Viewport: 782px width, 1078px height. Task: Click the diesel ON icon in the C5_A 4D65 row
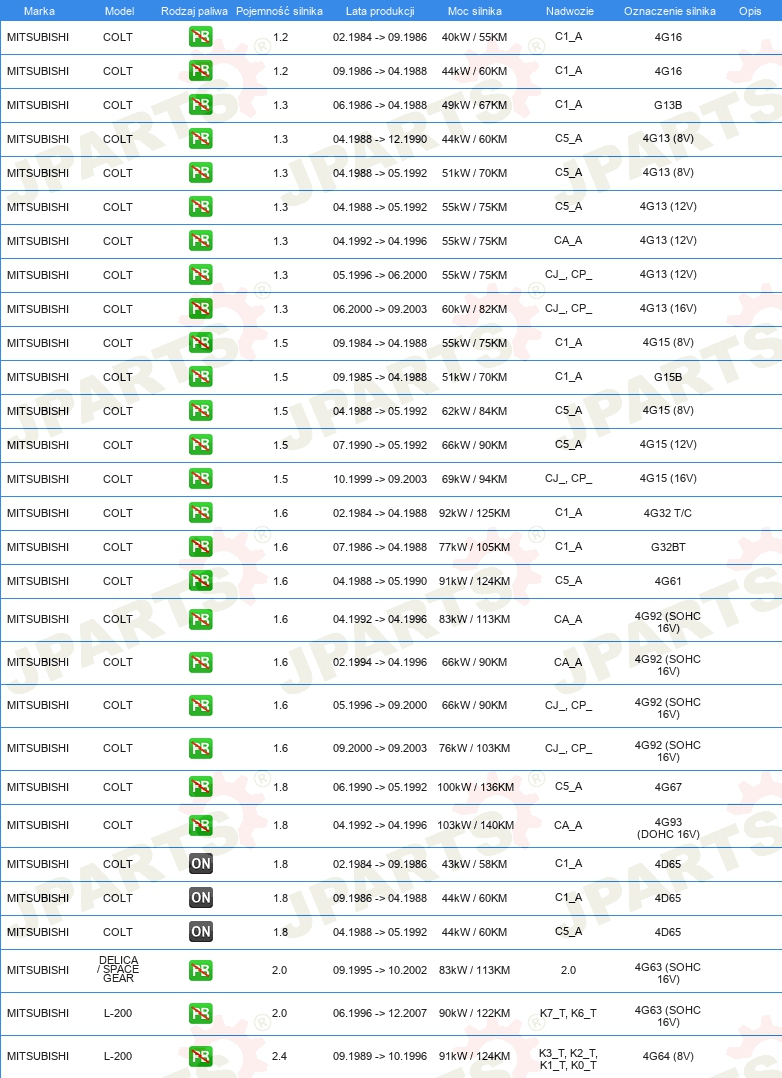click(201, 932)
